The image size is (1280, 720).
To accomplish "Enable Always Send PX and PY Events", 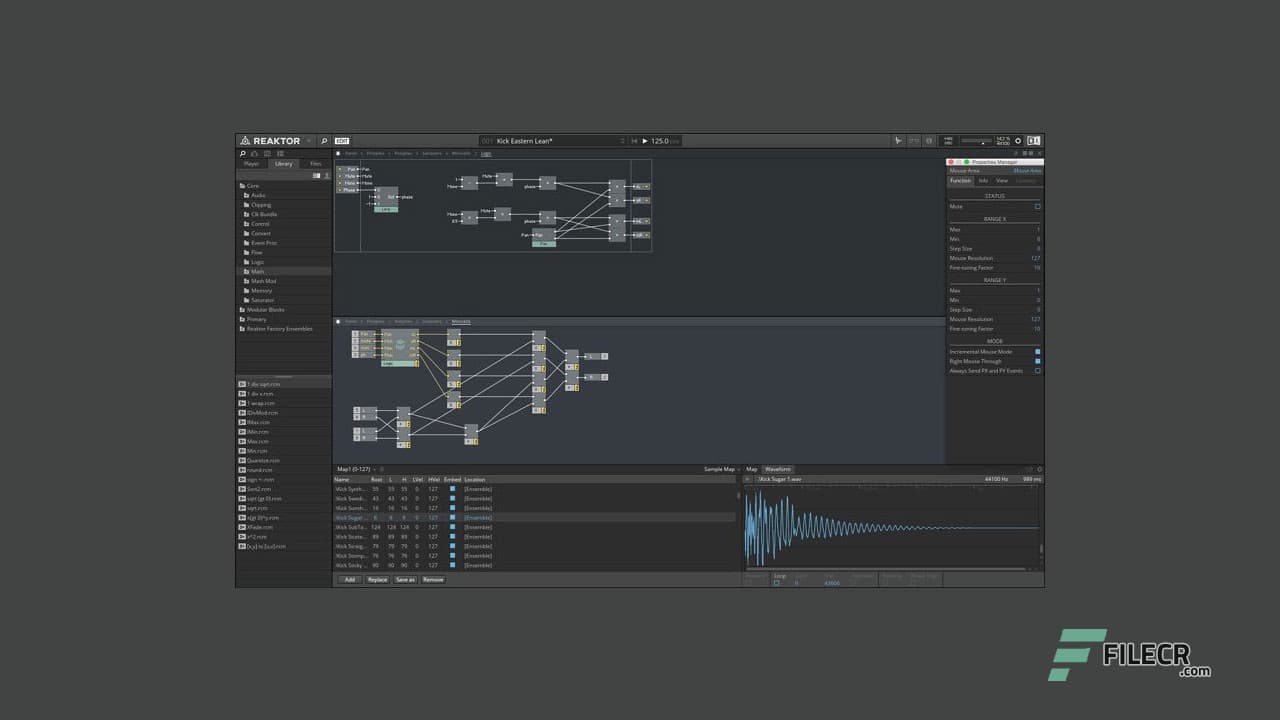I will (x=1037, y=370).
